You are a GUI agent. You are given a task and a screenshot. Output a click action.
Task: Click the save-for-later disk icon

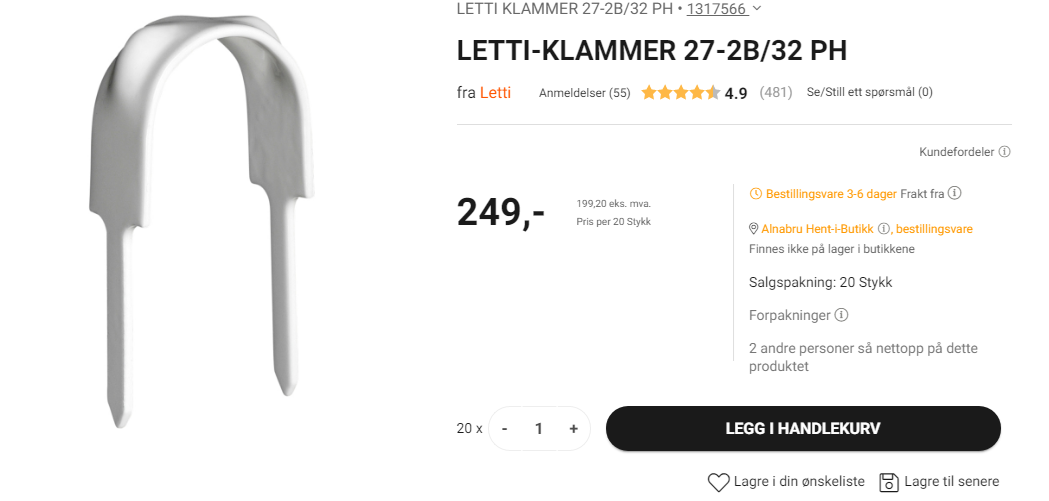pos(888,482)
